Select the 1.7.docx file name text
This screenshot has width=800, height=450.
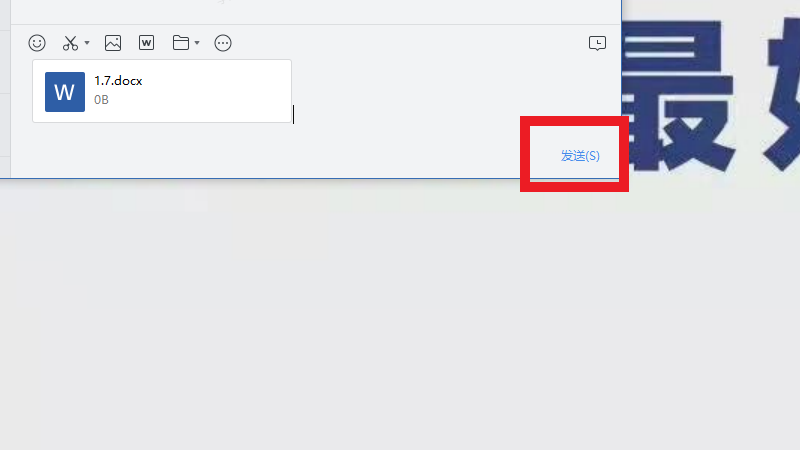(118, 81)
